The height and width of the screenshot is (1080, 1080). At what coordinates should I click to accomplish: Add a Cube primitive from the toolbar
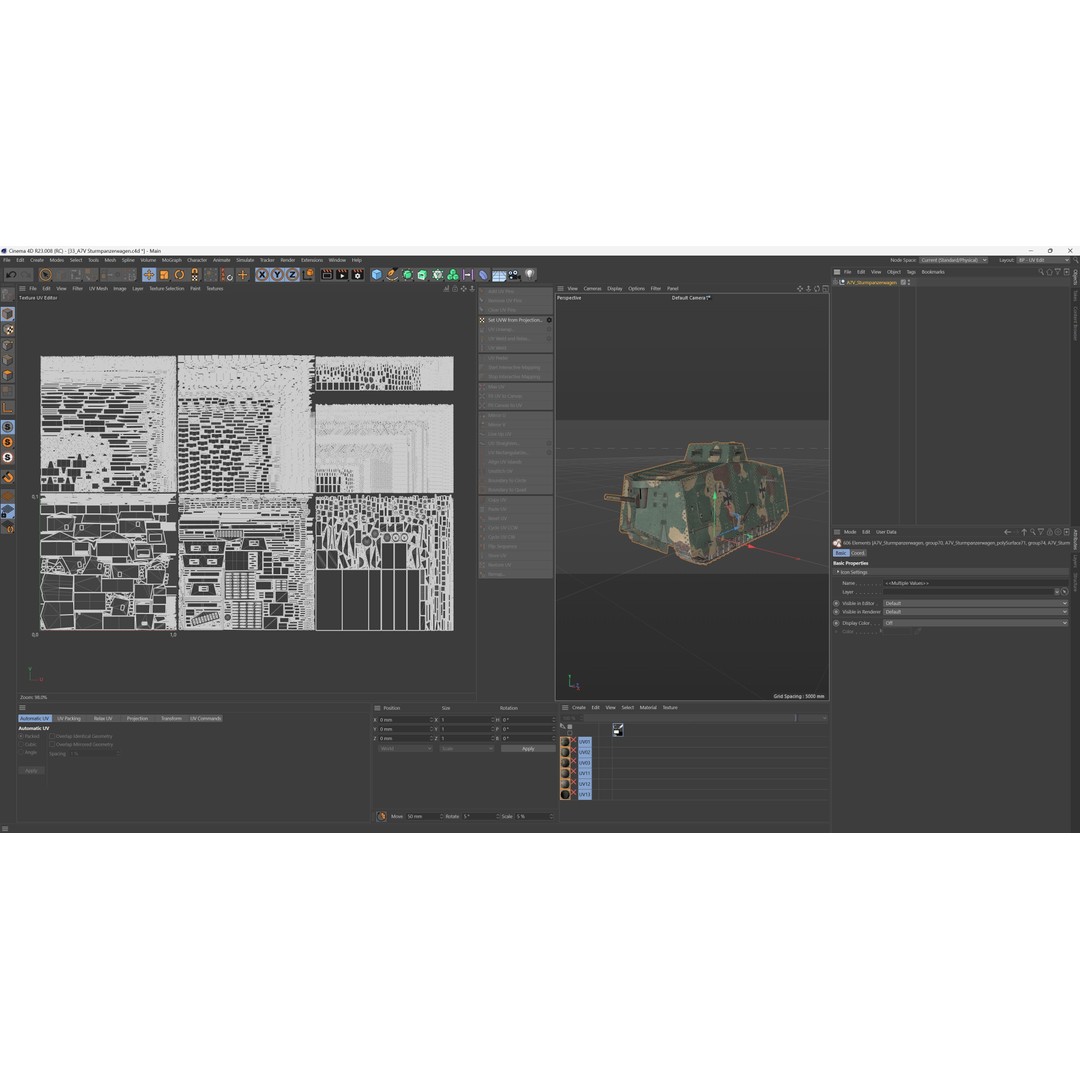[377, 275]
